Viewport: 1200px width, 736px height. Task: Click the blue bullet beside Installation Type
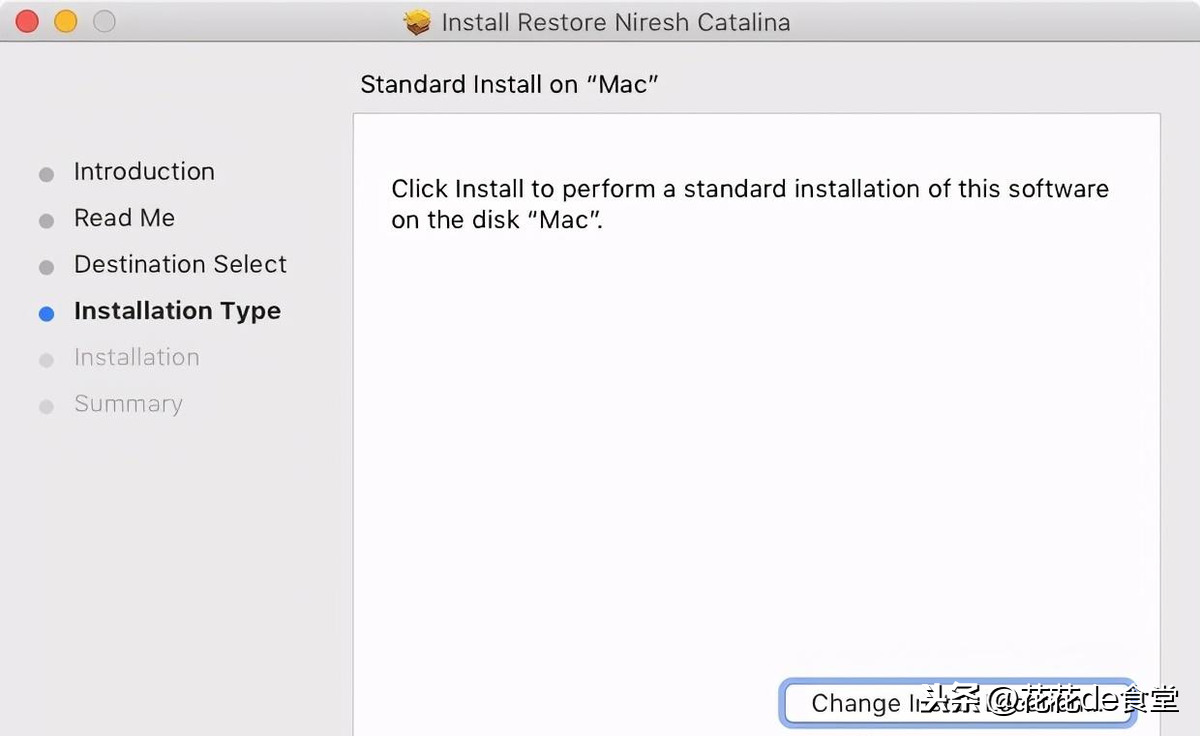coord(46,314)
